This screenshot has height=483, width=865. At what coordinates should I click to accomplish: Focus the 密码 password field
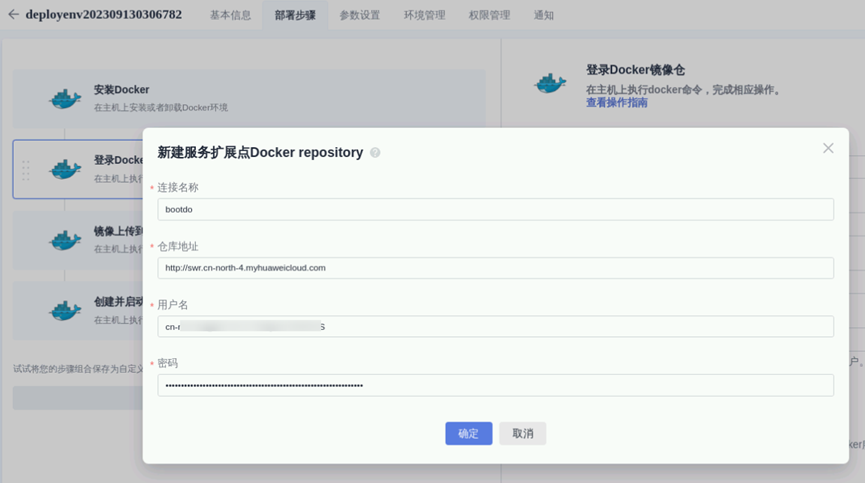(495, 385)
